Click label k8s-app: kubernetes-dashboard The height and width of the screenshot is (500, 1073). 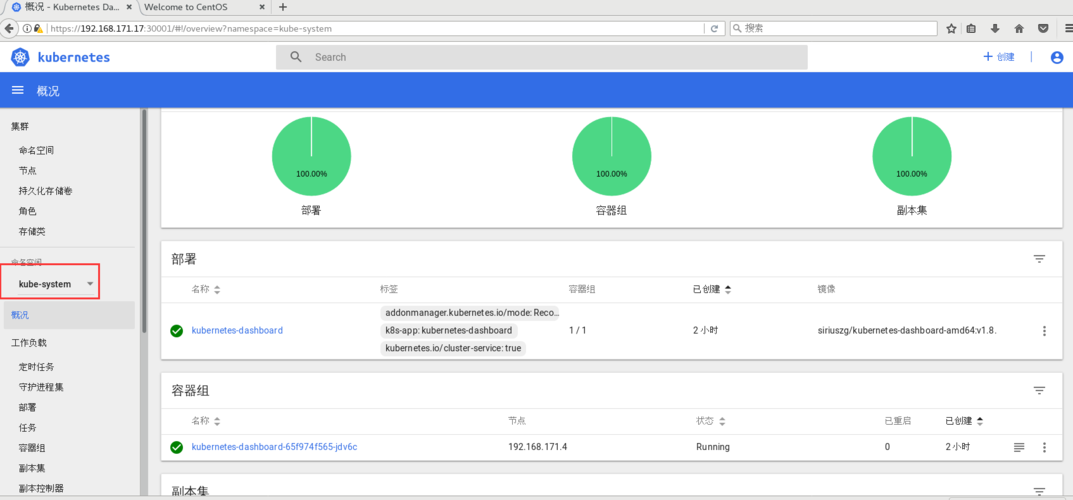tap(449, 330)
